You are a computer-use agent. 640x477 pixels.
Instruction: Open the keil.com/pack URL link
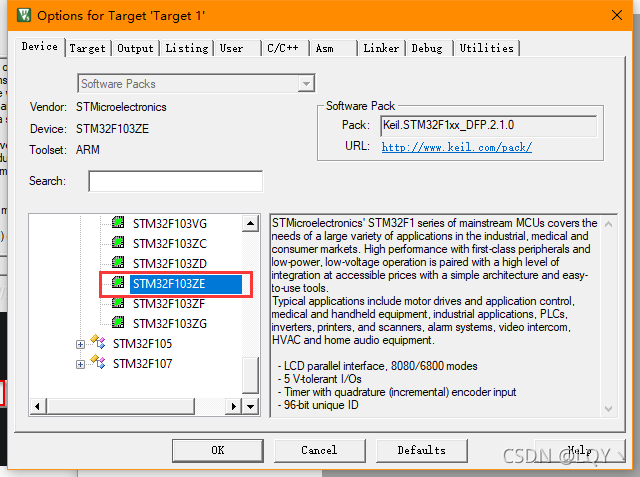pyautogui.click(x=457, y=147)
